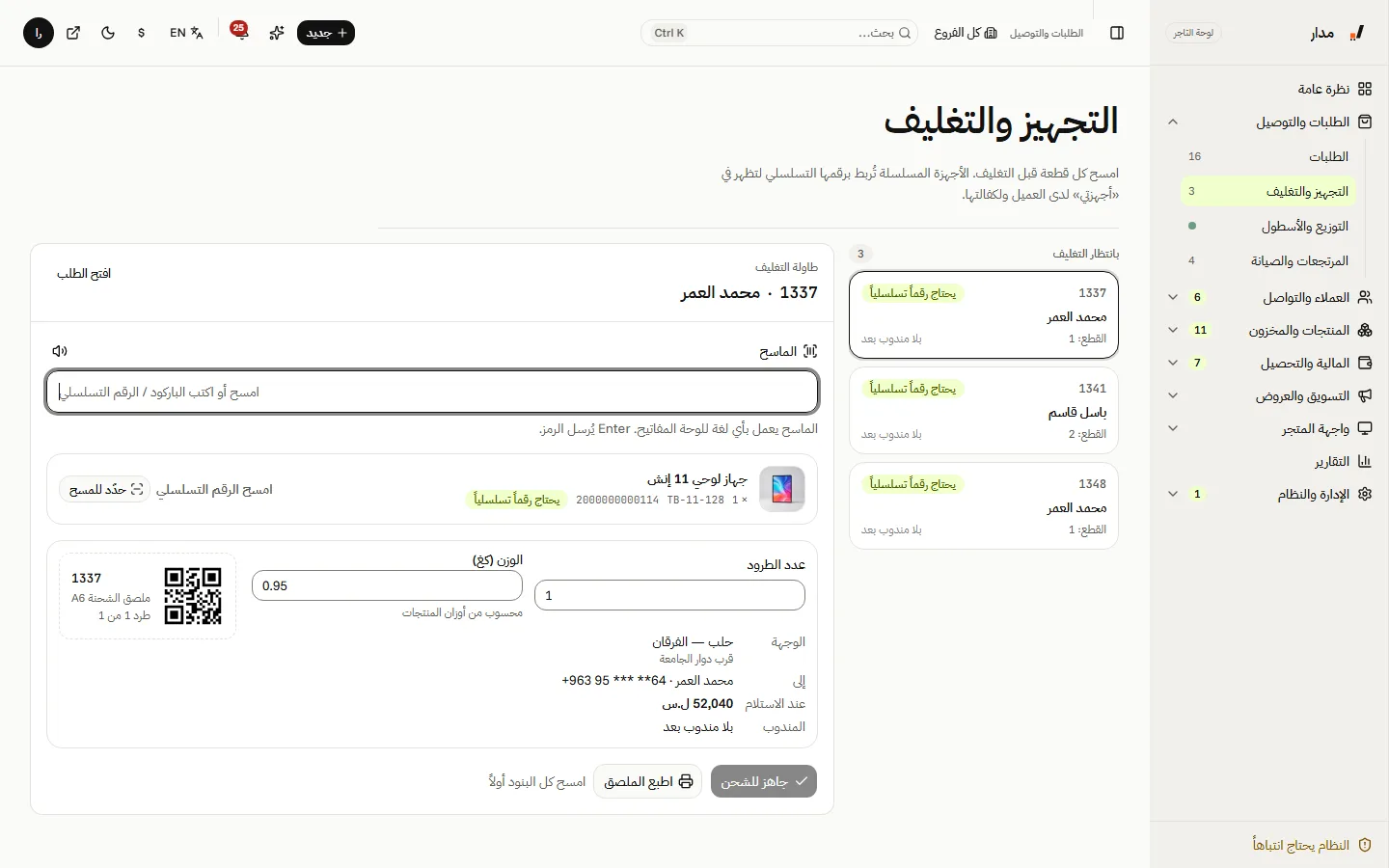Click افتح الطلب link
1389x868 pixels.
(x=84, y=274)
